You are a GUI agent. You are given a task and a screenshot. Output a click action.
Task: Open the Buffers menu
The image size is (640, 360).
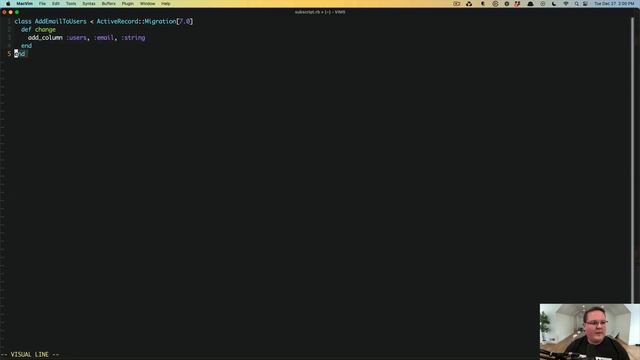coord(109,4)
